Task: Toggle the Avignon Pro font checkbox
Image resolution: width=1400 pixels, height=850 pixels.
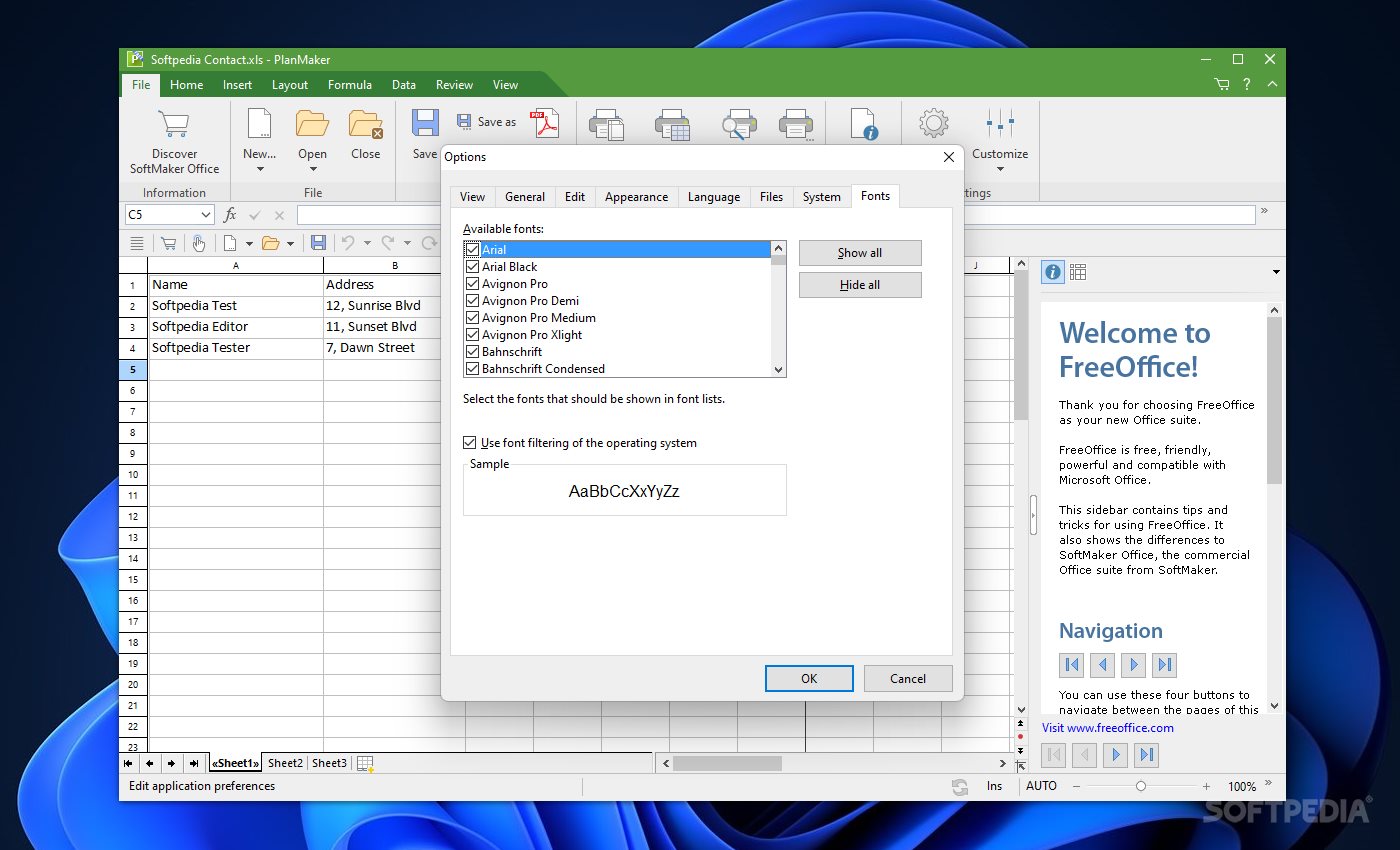Action: (473, 284)
